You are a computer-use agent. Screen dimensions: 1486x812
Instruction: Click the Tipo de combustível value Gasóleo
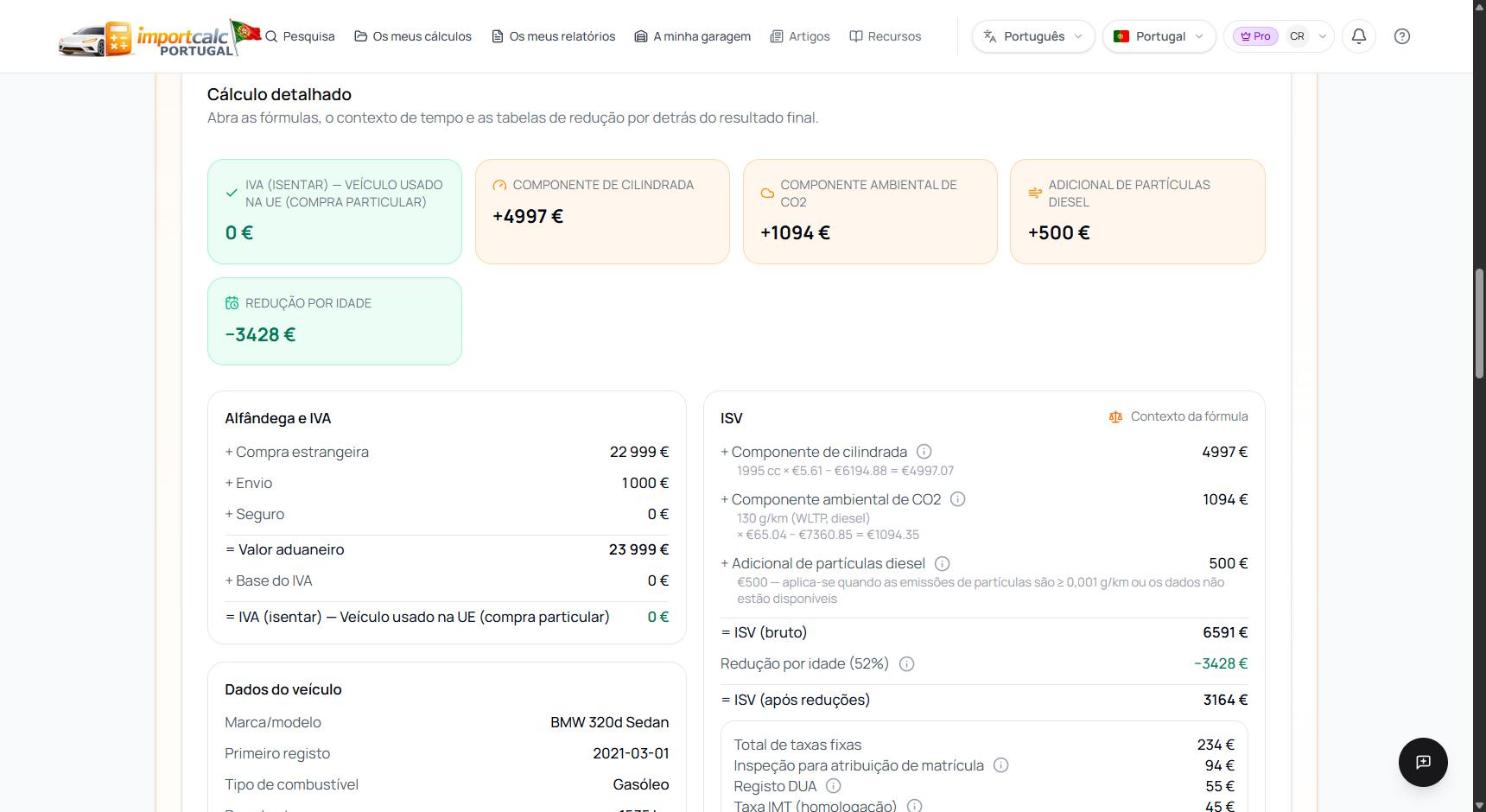tap(641, 785)
